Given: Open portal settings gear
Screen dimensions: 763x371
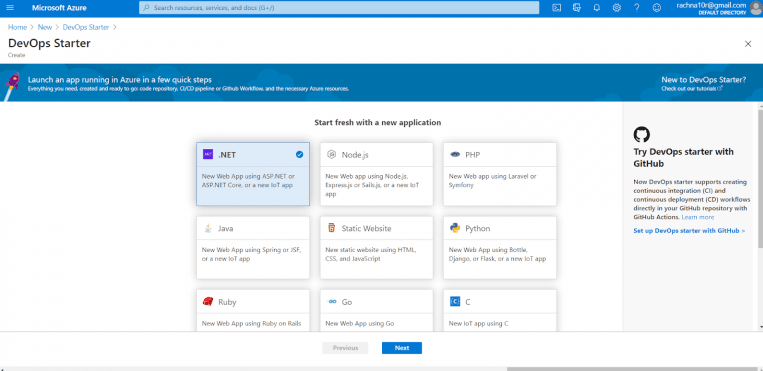Looking at the screenshot, I should click(x=617, y=8).
